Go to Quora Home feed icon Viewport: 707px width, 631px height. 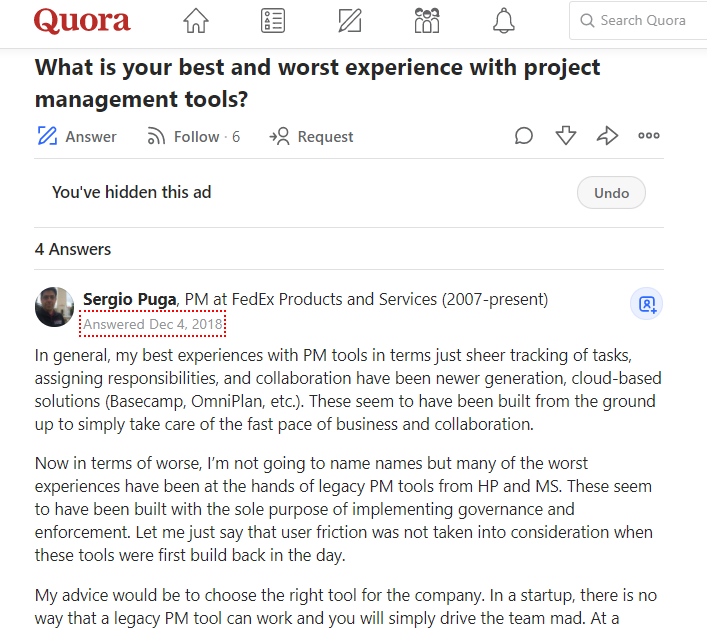tap(196, 20)
